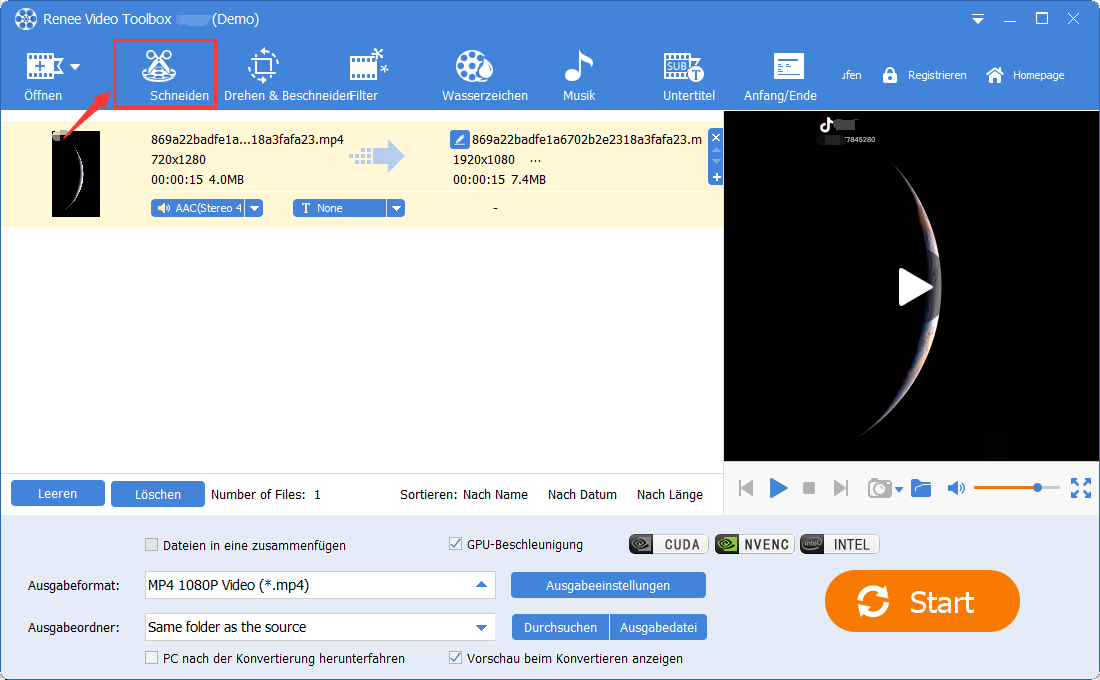Open the Wasserzeichen watermark tool

click(484, 76)
